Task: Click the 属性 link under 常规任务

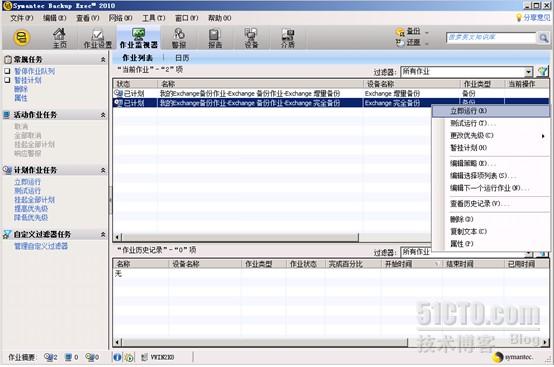Action: (x=21, y=98)
